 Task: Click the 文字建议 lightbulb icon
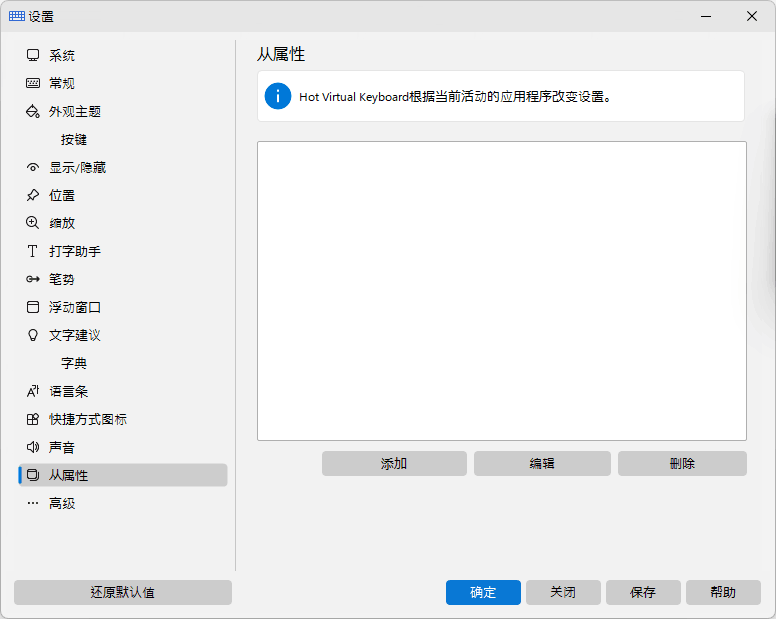click(33, 335)
